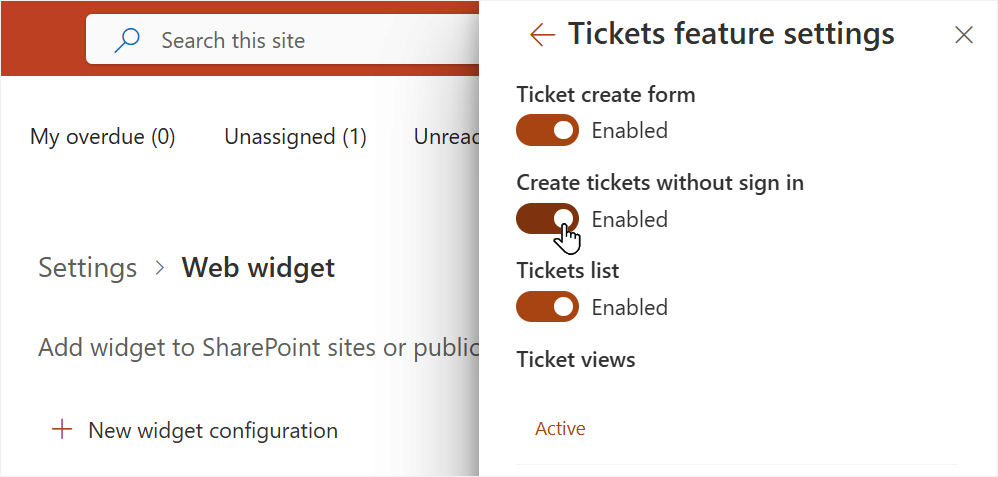The height and width of the screenshot is (477, 998).
Task: Click the plus icon for new widget
Action: 62,430
